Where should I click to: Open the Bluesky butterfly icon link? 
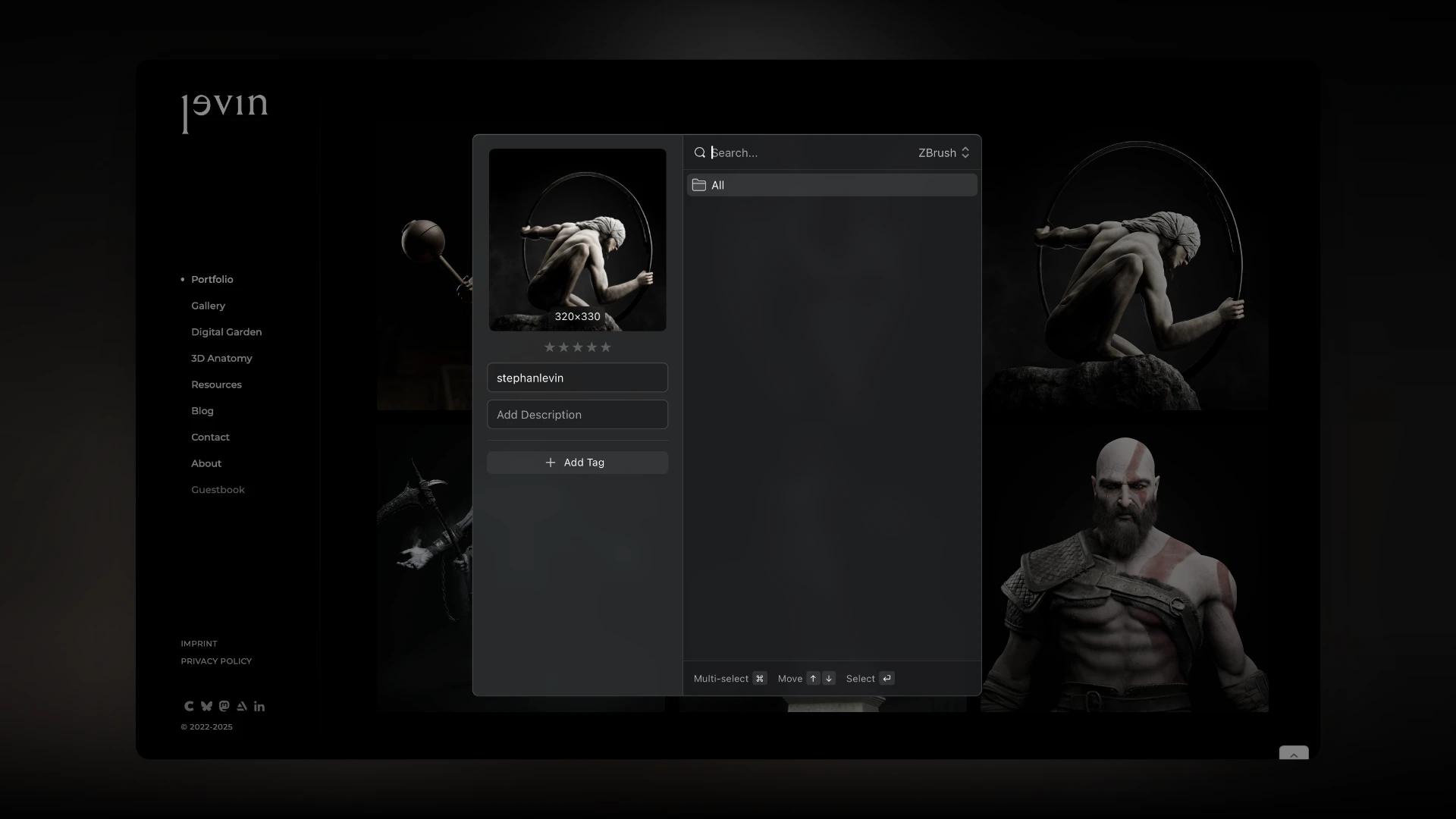point(206,706)
